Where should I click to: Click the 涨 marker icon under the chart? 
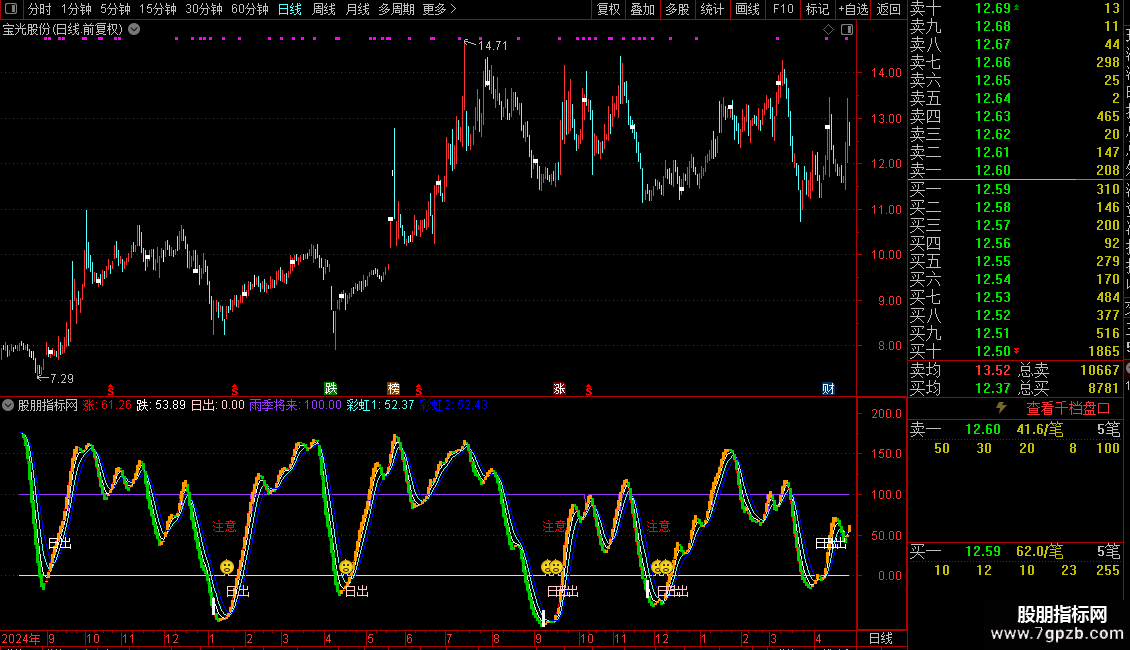(x=559, y=388)
